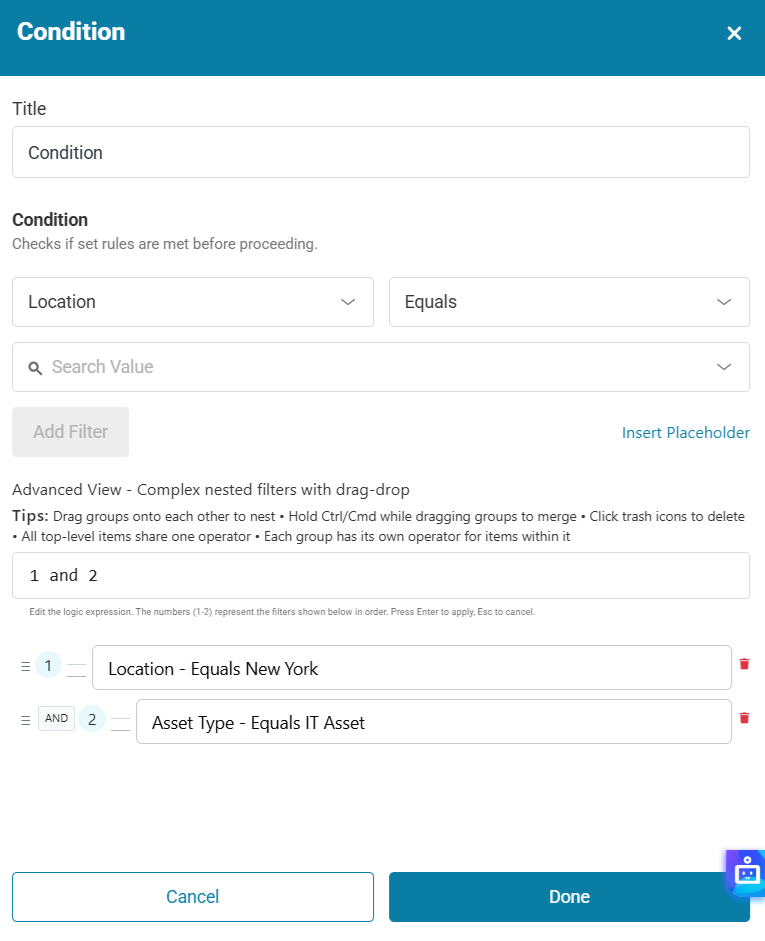Image resolution: width=765 pixels, height=941 pixels.
Task: Click the Title input field
Action: (381, 152)
